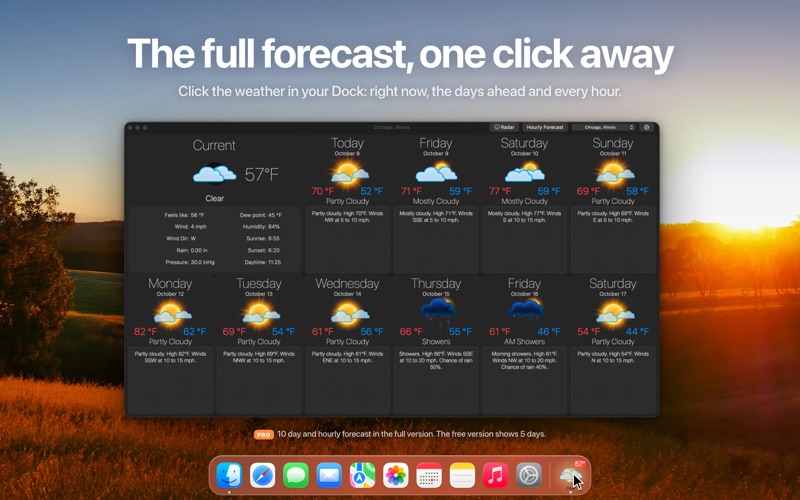The height and width of the screenshot is (500, 800).
Task: Click 'Rain: 0.00 in' detail
Action: pyautogui.click(x=192, y=251)
